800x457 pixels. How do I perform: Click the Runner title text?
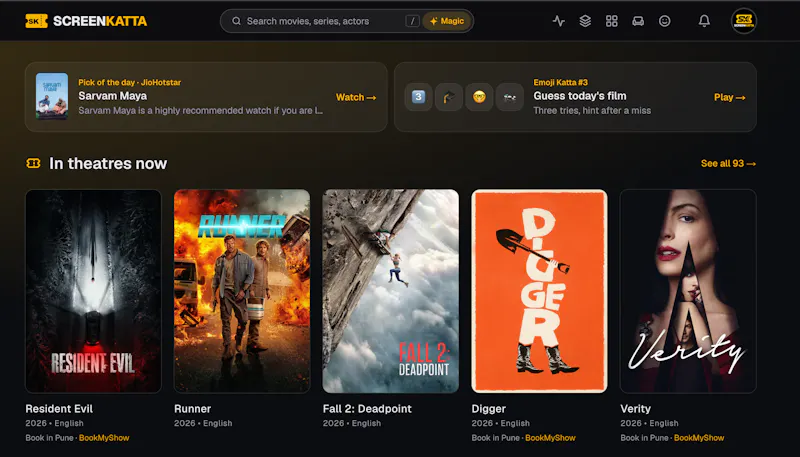[192, 409]
